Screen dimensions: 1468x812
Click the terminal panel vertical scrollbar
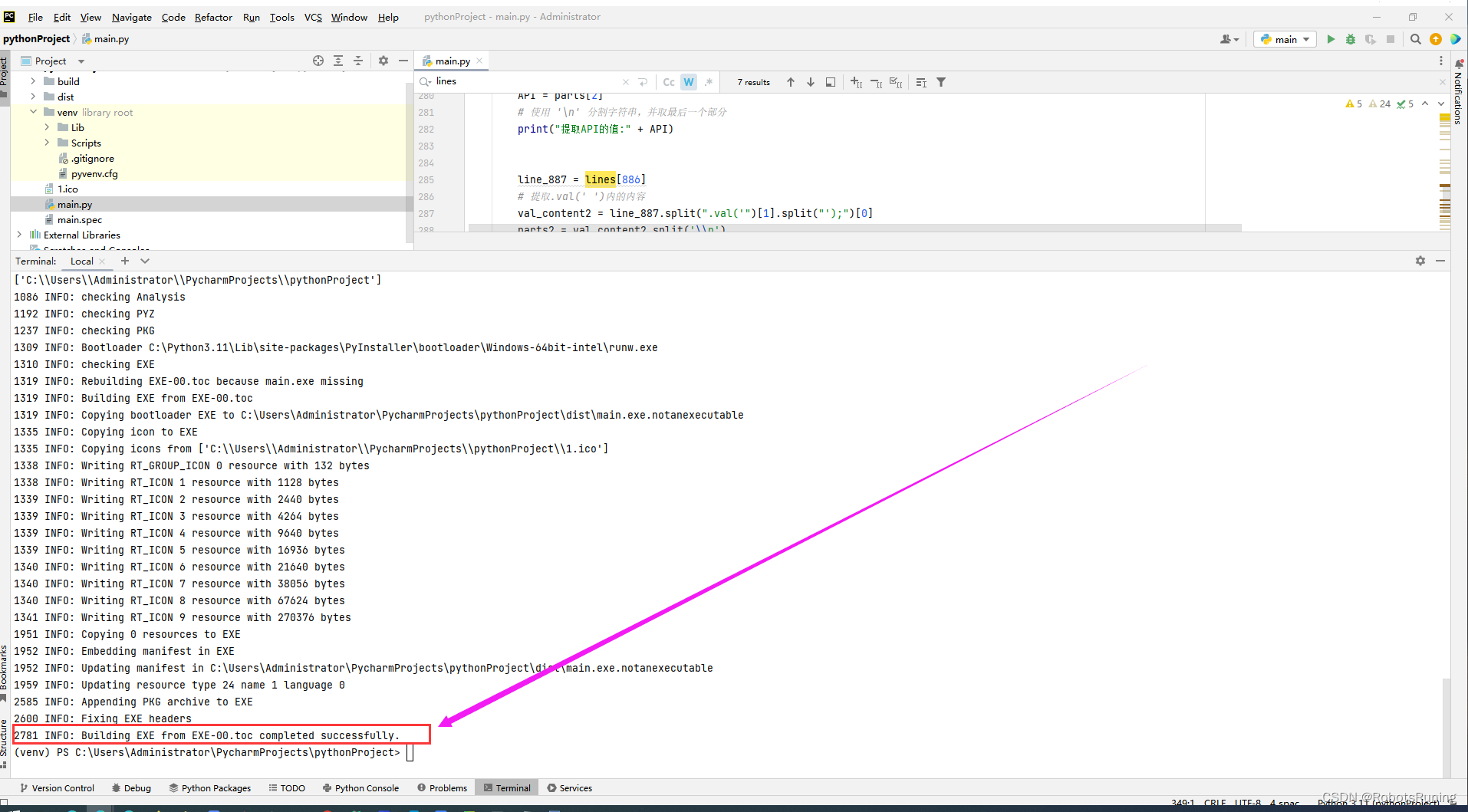(x=1446, y=726)
